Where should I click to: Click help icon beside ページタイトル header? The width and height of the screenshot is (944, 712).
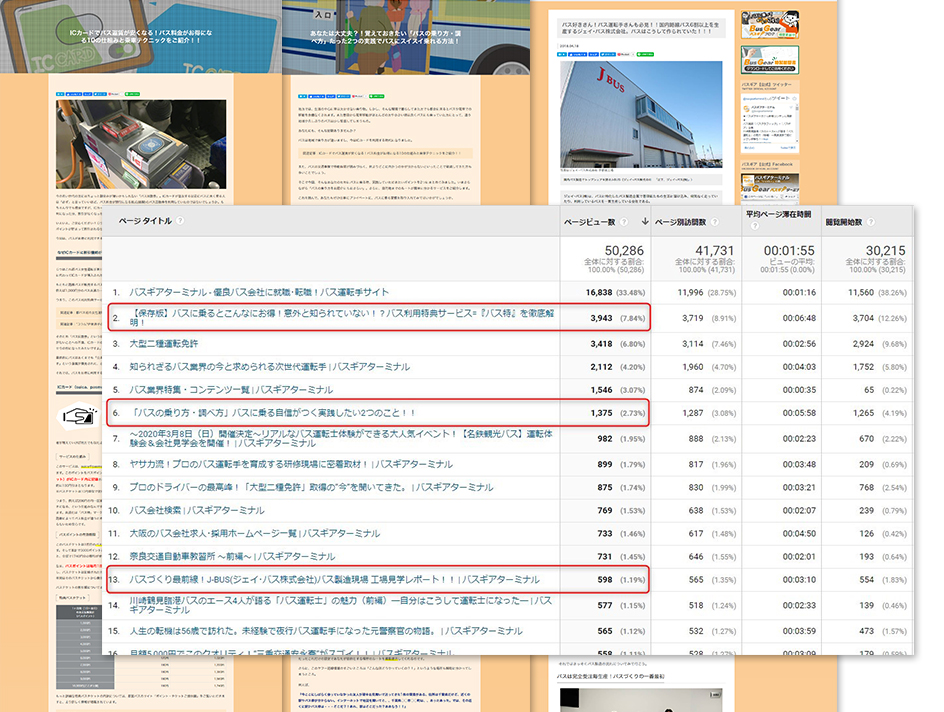[x=181, y=220]
